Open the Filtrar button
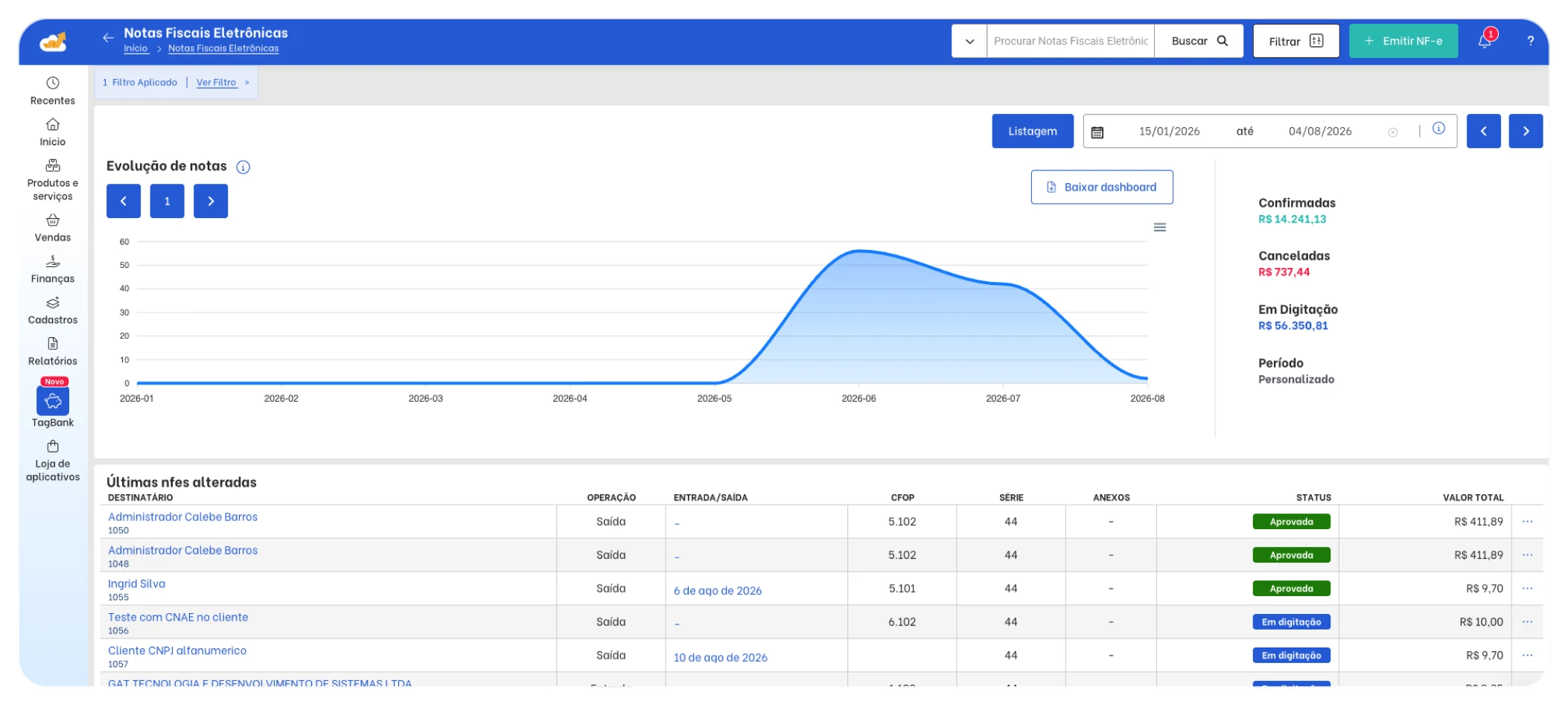 click(1295, 41)
